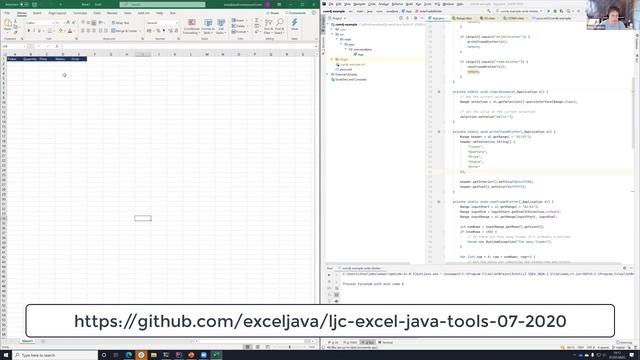Click the locate target icon in Project panel header
This screenshot has width=640, height=360.
(x=401, y=18)
